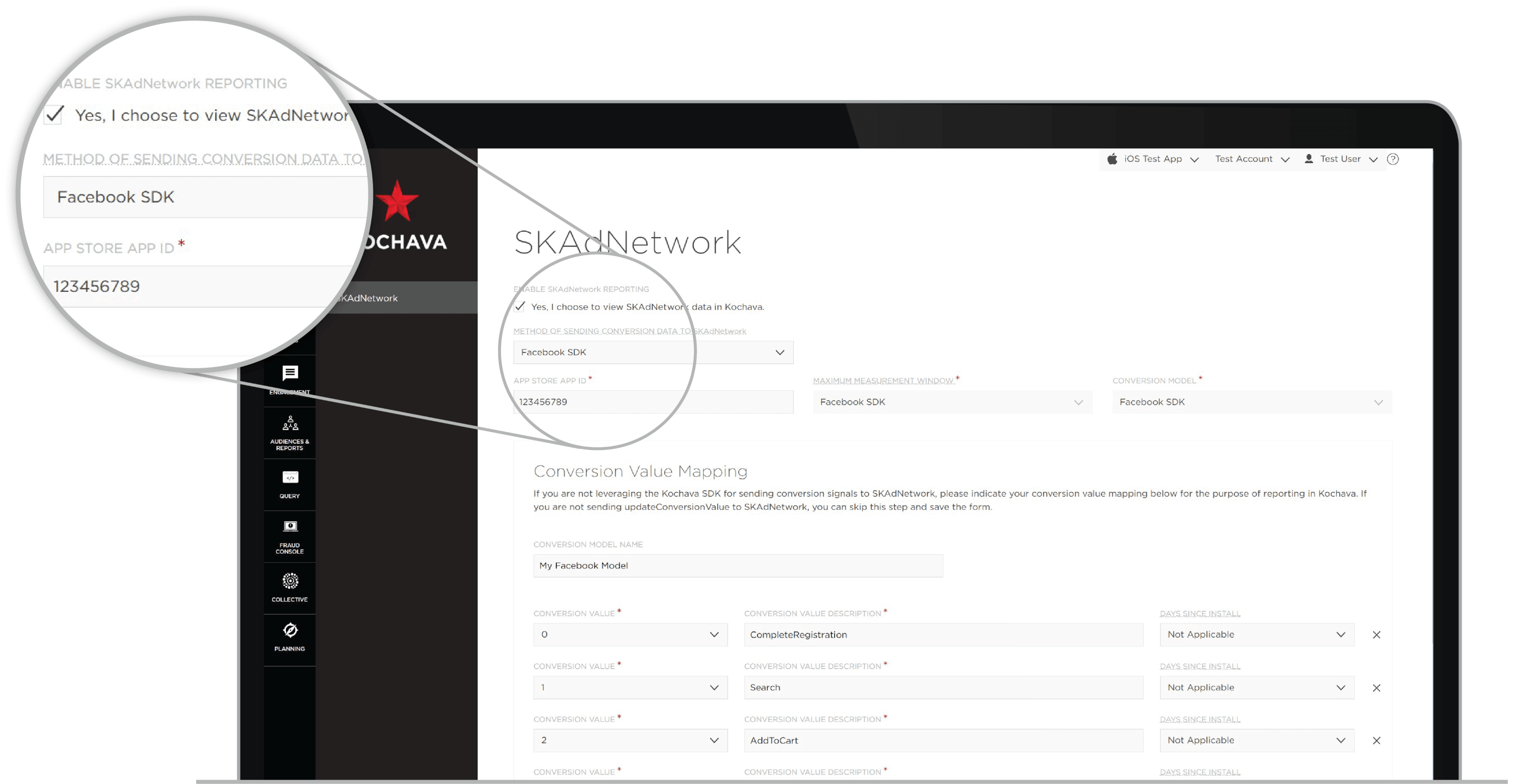Click the App Store App ID field

653,402
